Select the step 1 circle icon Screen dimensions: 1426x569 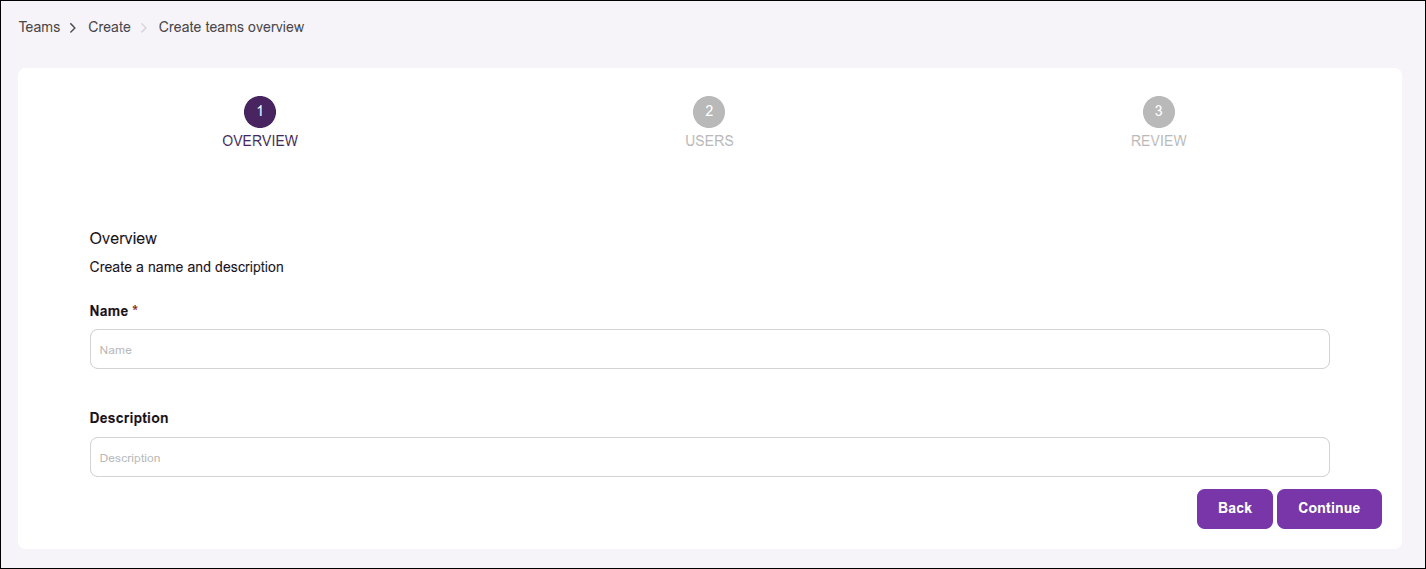[260, 112]
